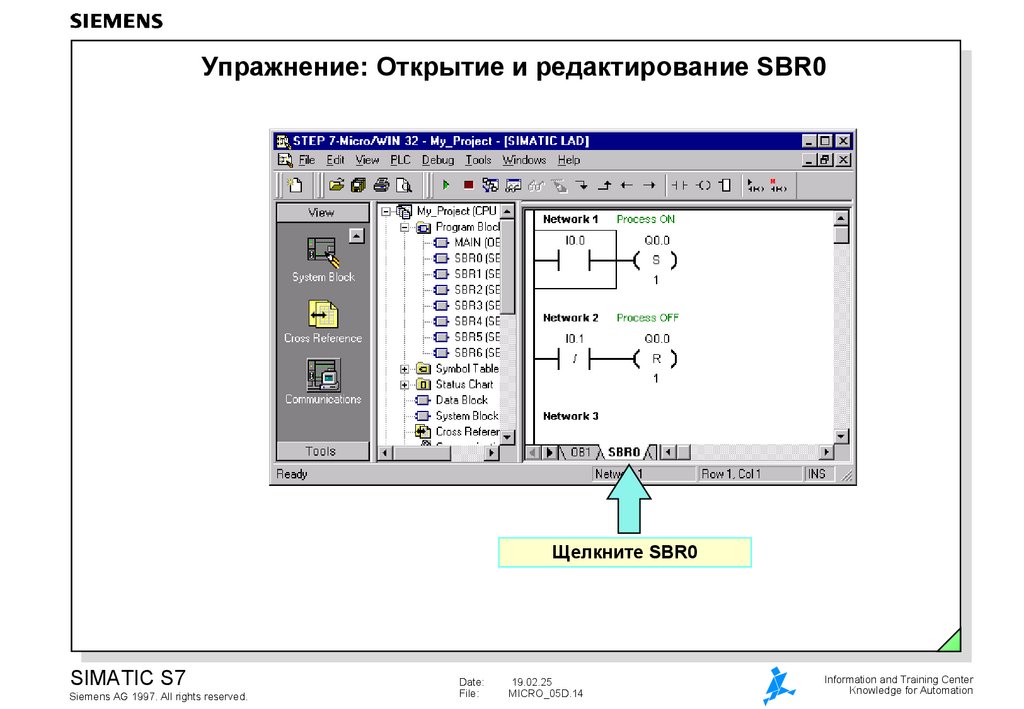Expand the Symbol Table tree node

404,369
